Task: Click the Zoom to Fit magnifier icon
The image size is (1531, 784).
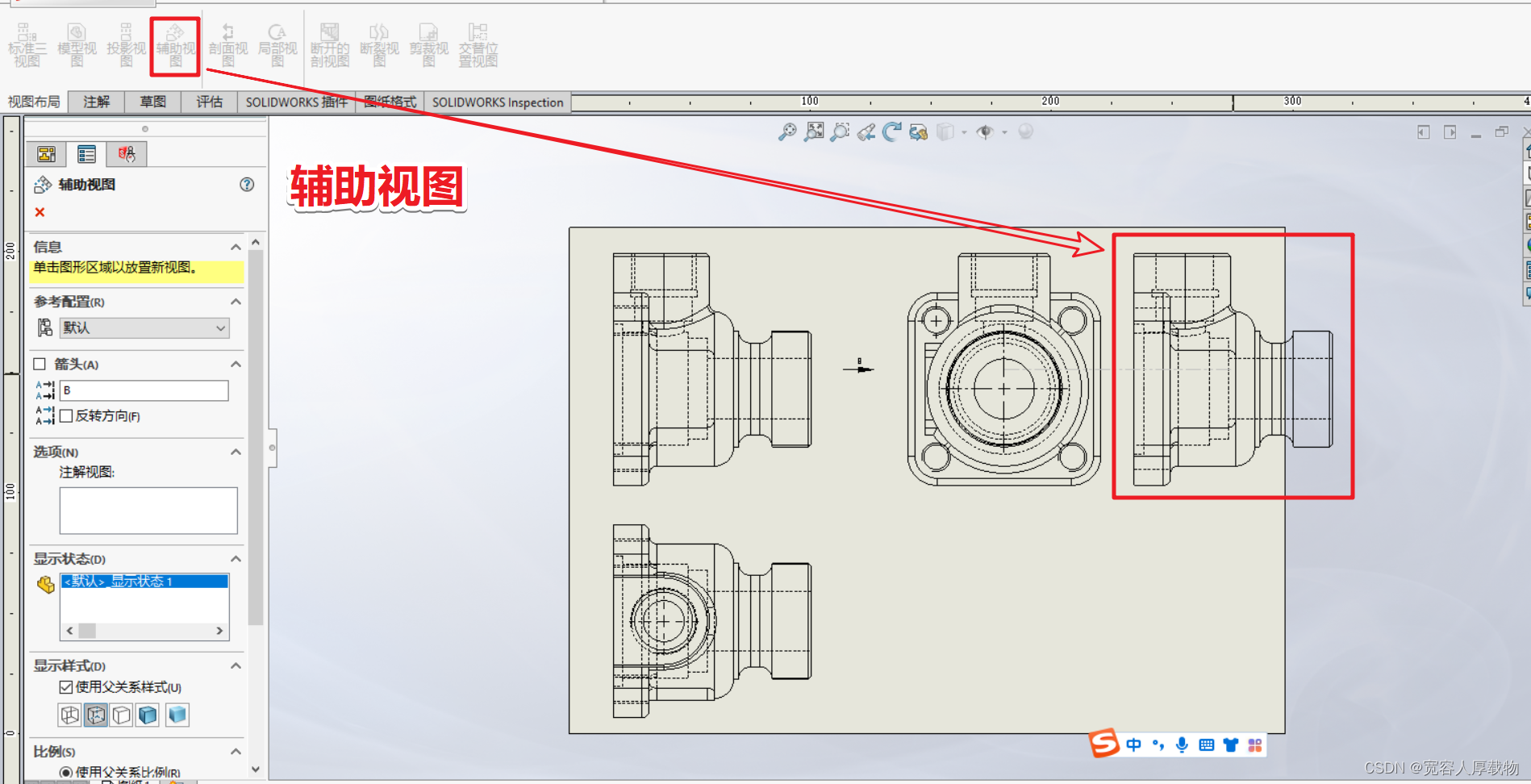Action: [x=787, y=131]
